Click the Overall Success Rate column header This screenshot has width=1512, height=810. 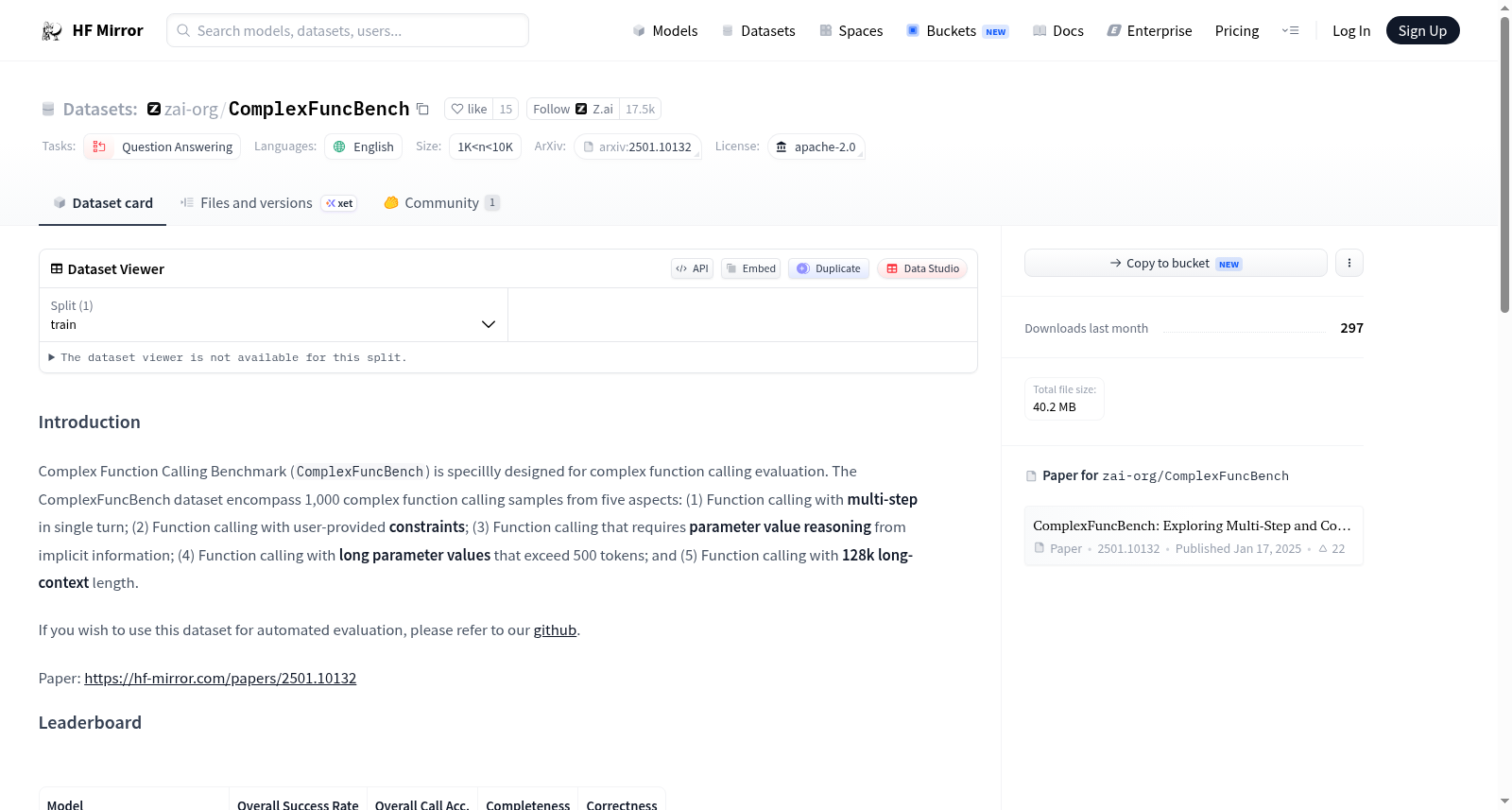pos(298,805)
